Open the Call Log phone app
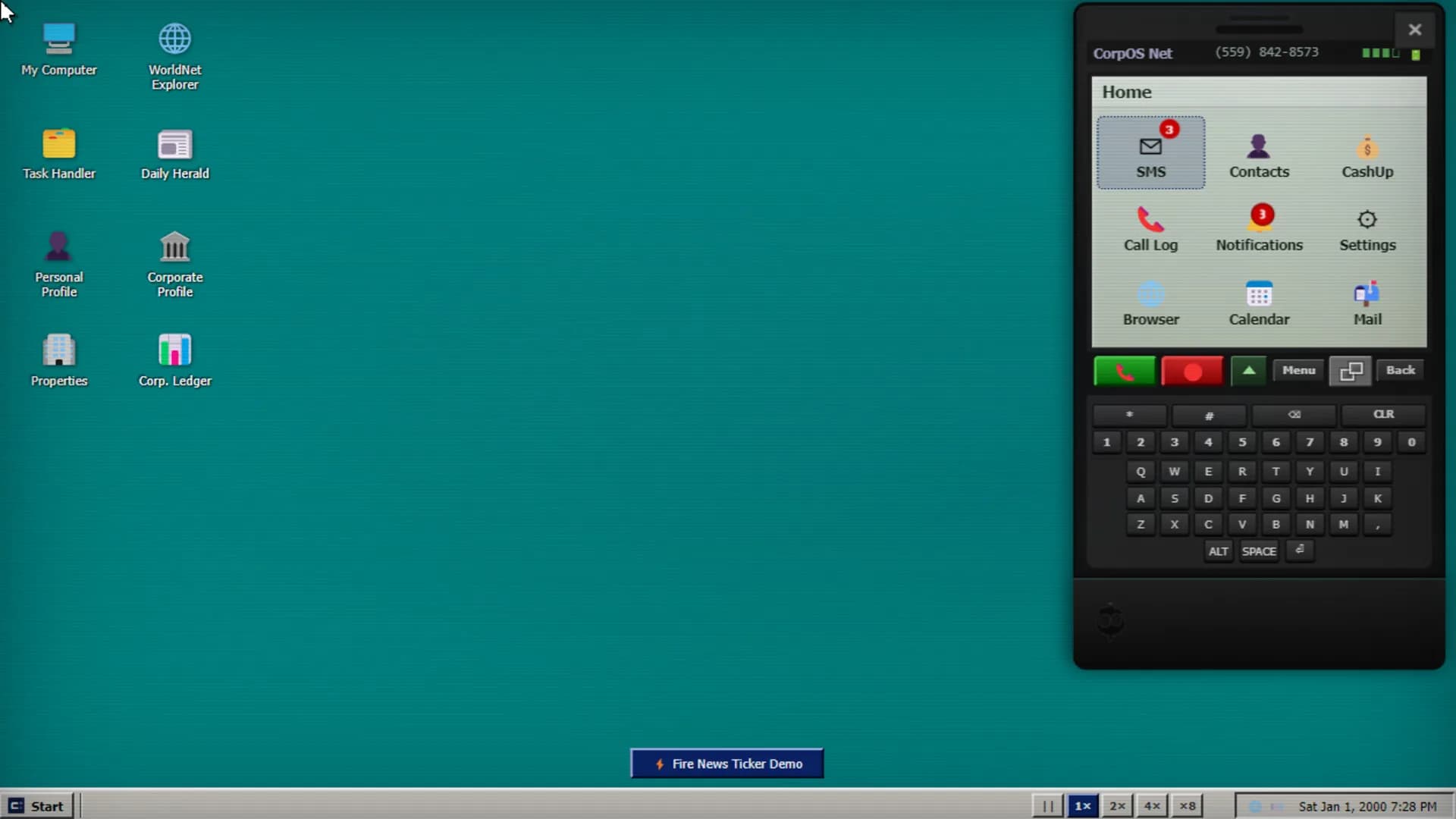The height and width of the screenshot is (819, 1456). 1150,229
